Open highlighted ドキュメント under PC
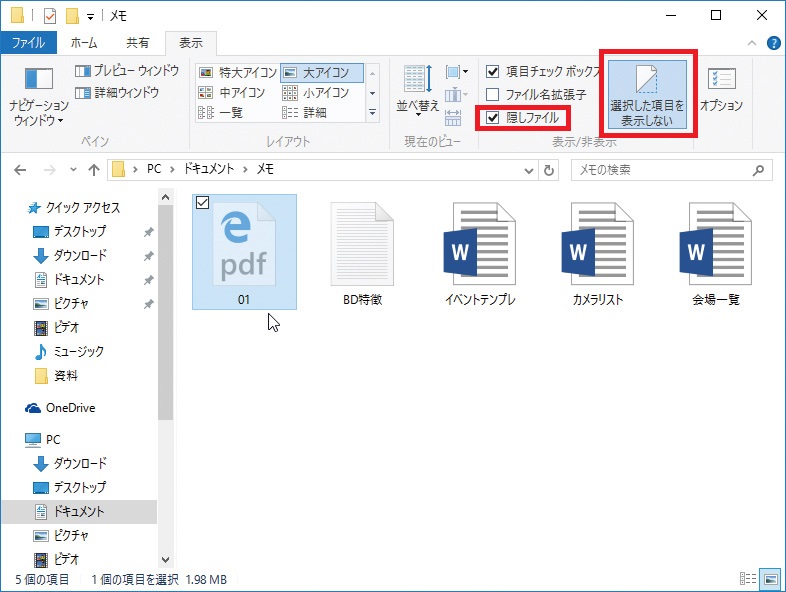This screenshot has width=786, height=592. (79, 512)
